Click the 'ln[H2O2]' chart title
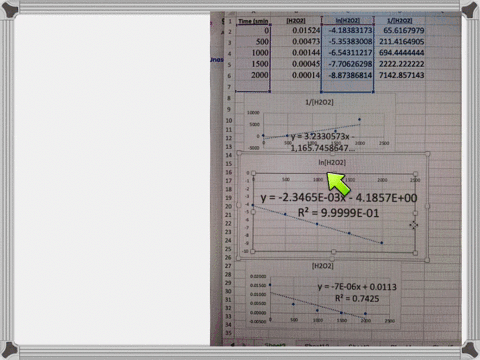Screen dimensions: 480x360 (x=332, y=162)
